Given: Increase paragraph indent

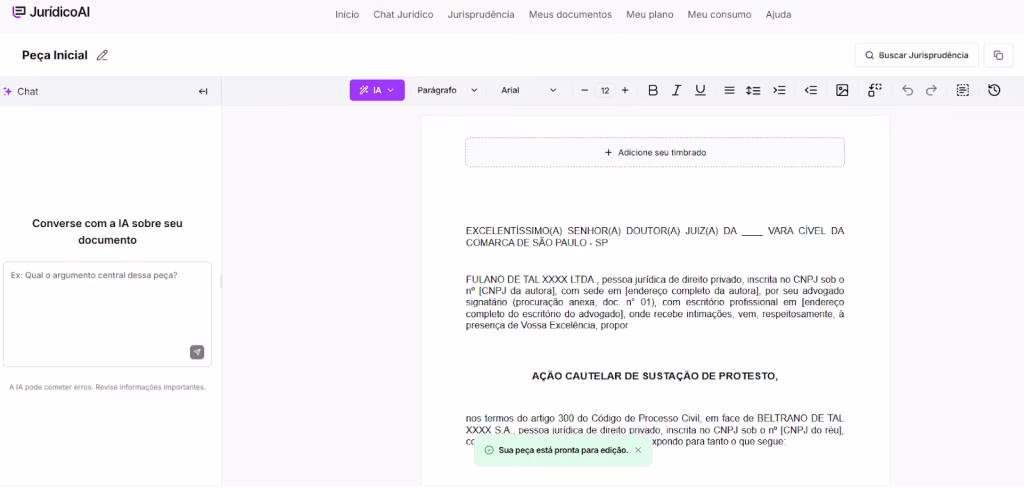Looking at the screenshot, I should point(779,90).
